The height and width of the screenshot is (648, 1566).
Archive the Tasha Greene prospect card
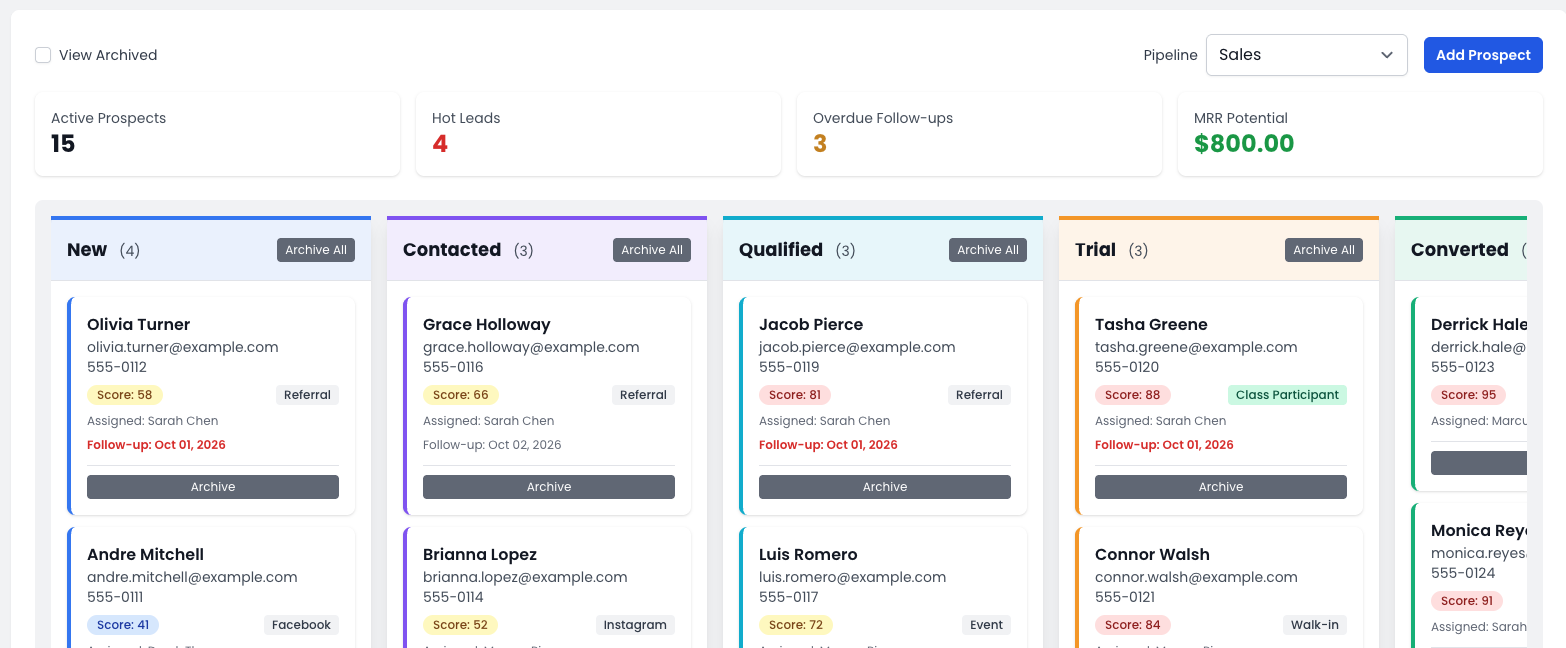click(1221, 487)
